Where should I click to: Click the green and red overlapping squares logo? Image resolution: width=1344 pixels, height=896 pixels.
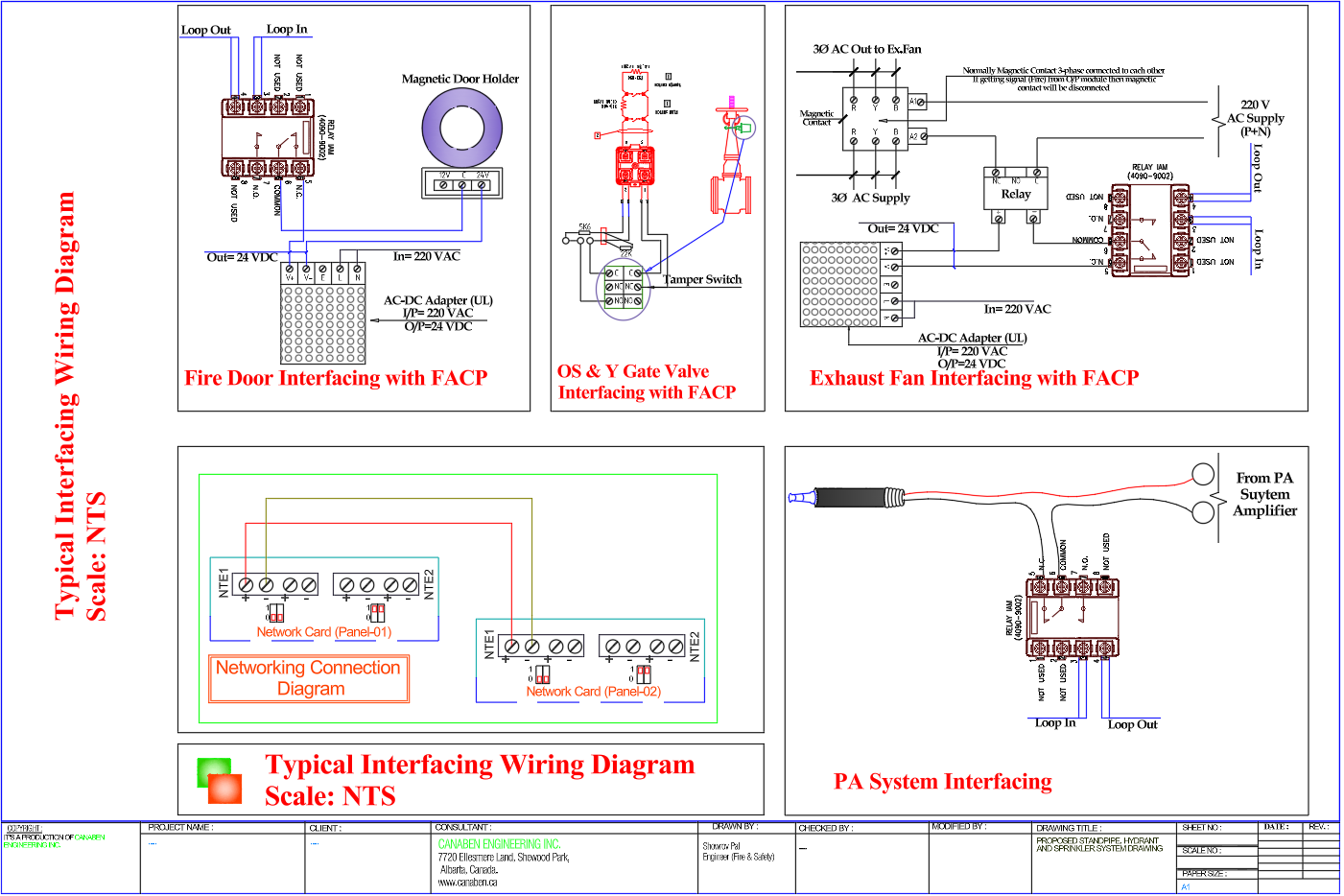click(219, 781)
